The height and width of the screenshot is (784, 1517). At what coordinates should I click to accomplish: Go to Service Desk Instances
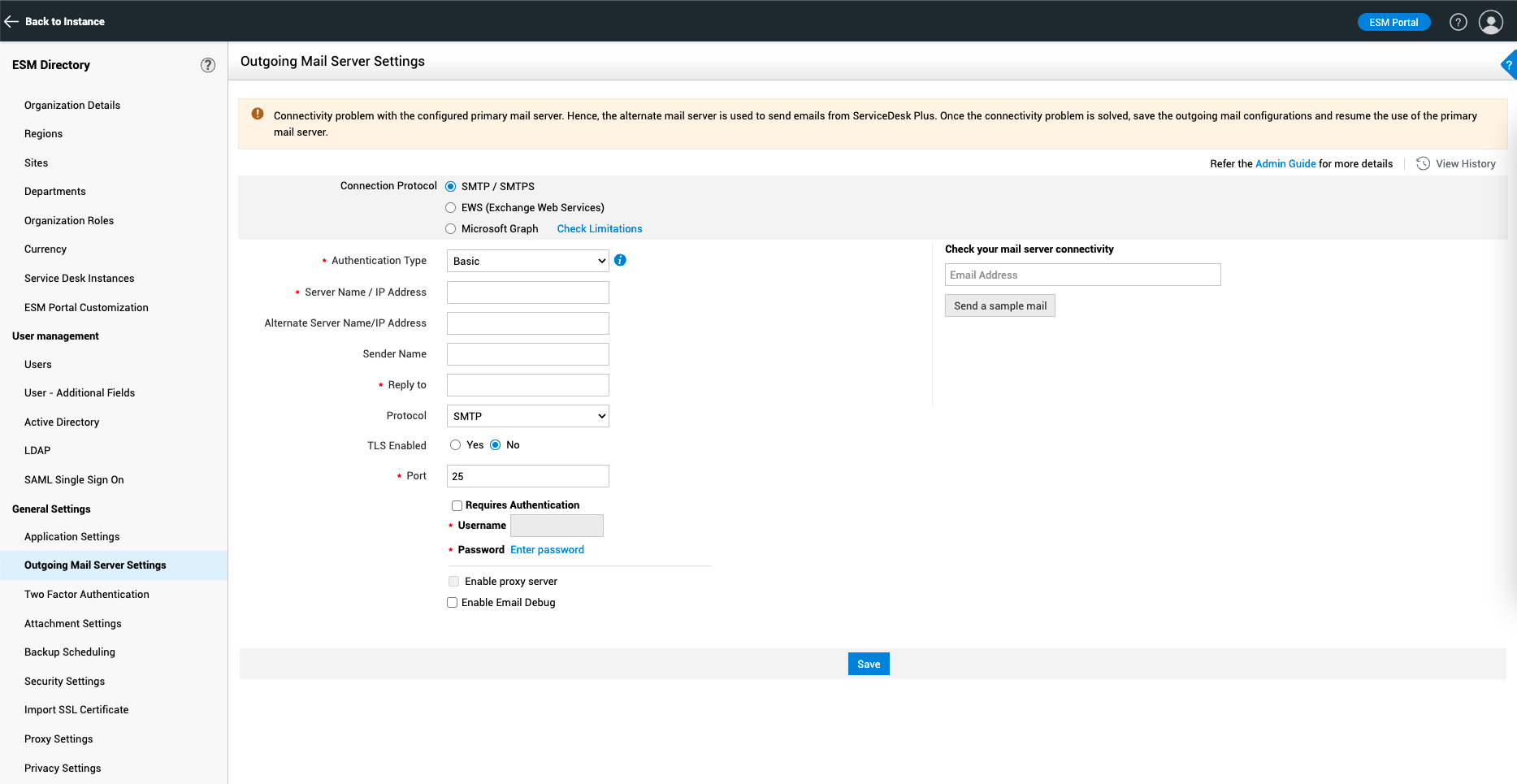pos(80,279)
